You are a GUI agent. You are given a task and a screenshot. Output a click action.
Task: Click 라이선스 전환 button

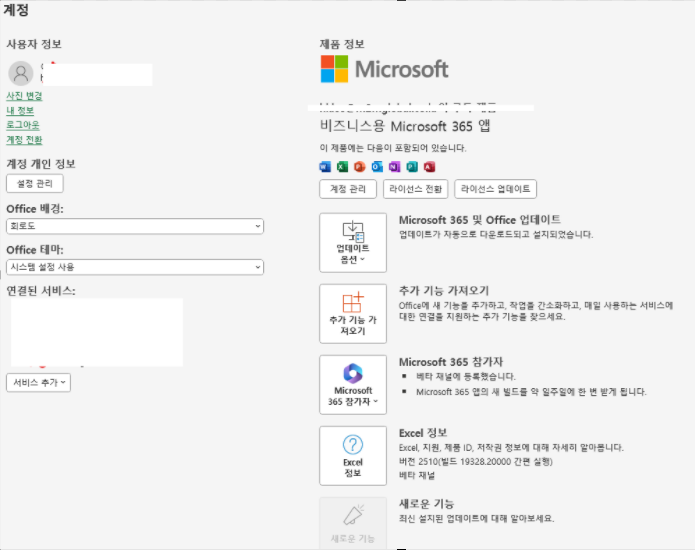click(x=415, y=189)
